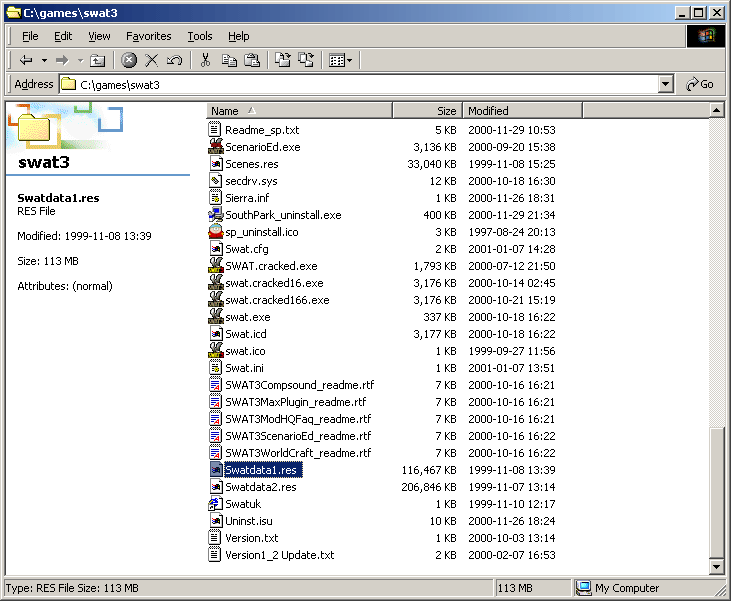Click the Undo toolbar icon

pos(174,60)
